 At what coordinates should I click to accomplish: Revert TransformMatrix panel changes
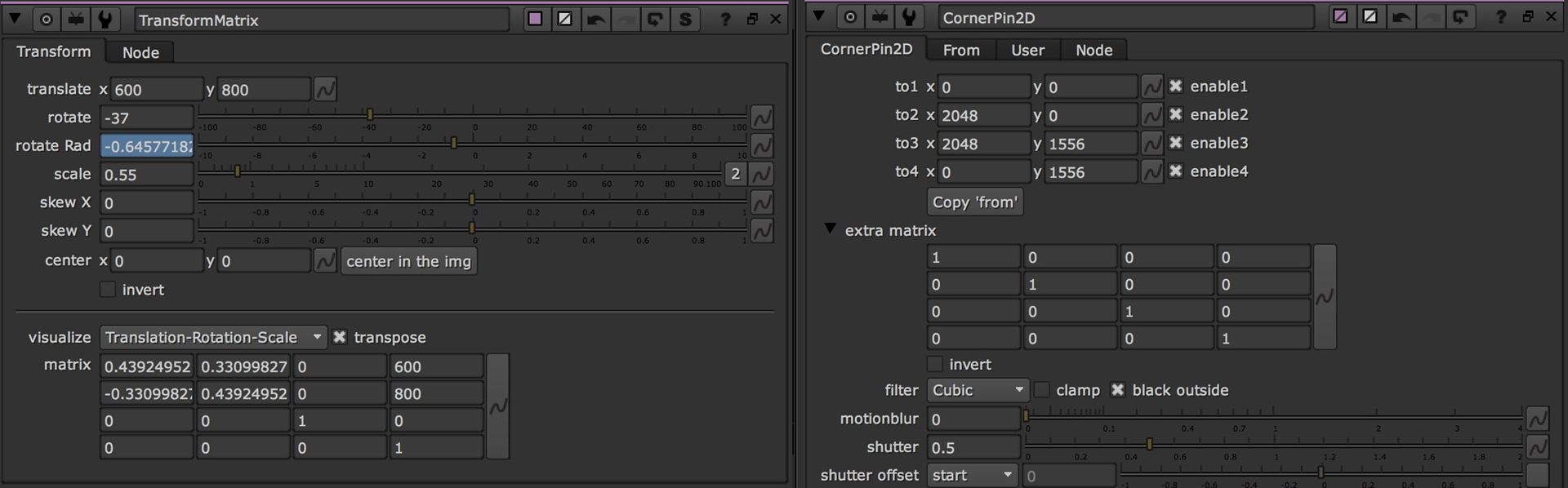click(x=655, y=19)
